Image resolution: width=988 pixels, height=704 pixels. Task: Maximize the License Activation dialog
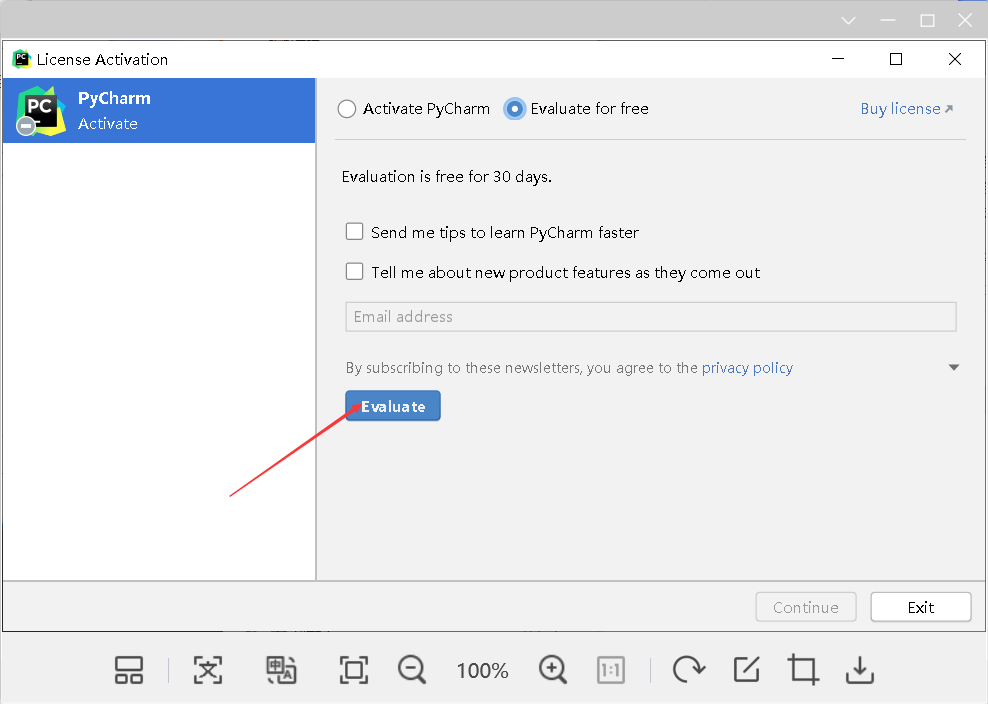coord(896,59)
